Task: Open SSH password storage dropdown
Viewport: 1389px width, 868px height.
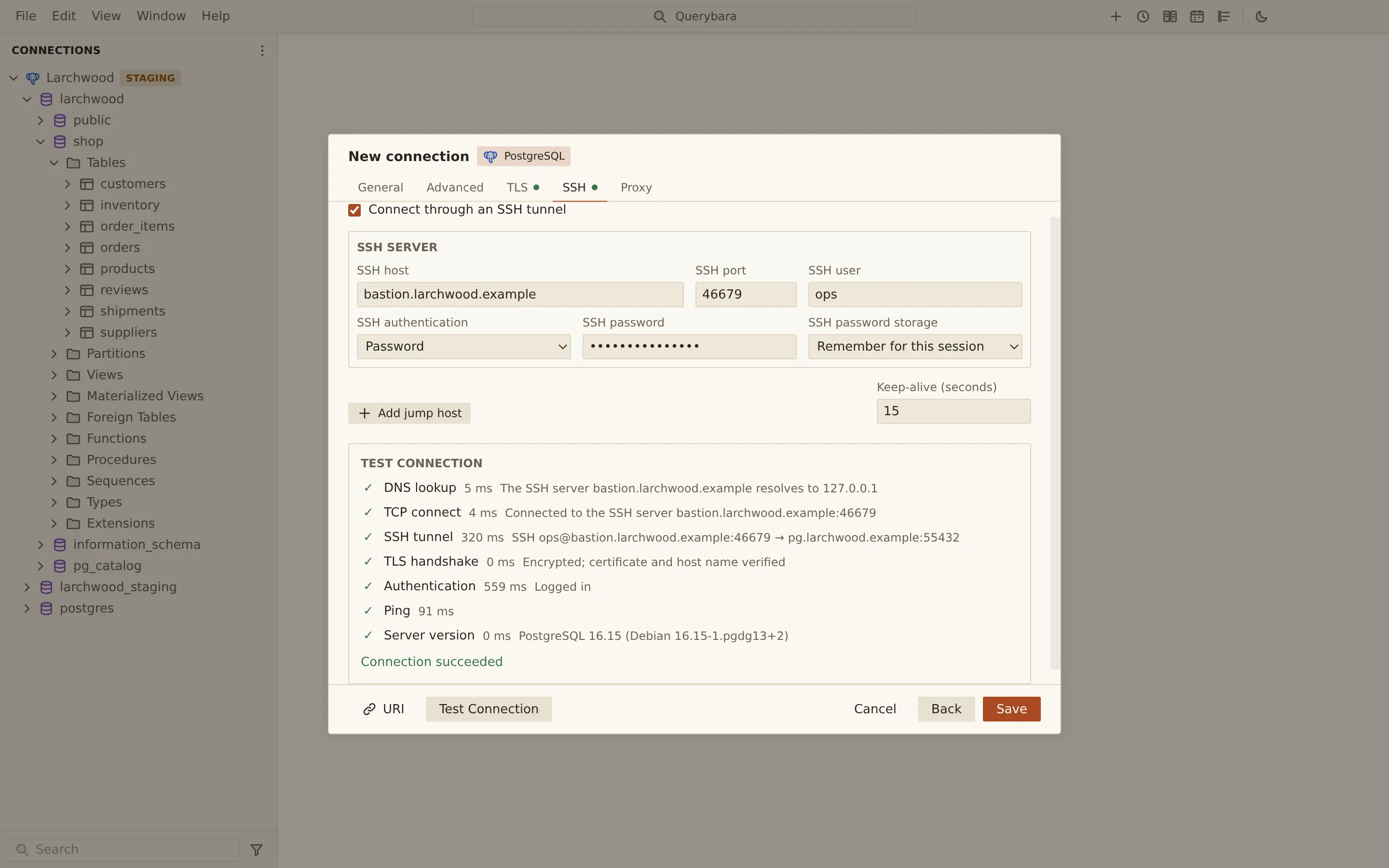Action: tap(915, 347)
